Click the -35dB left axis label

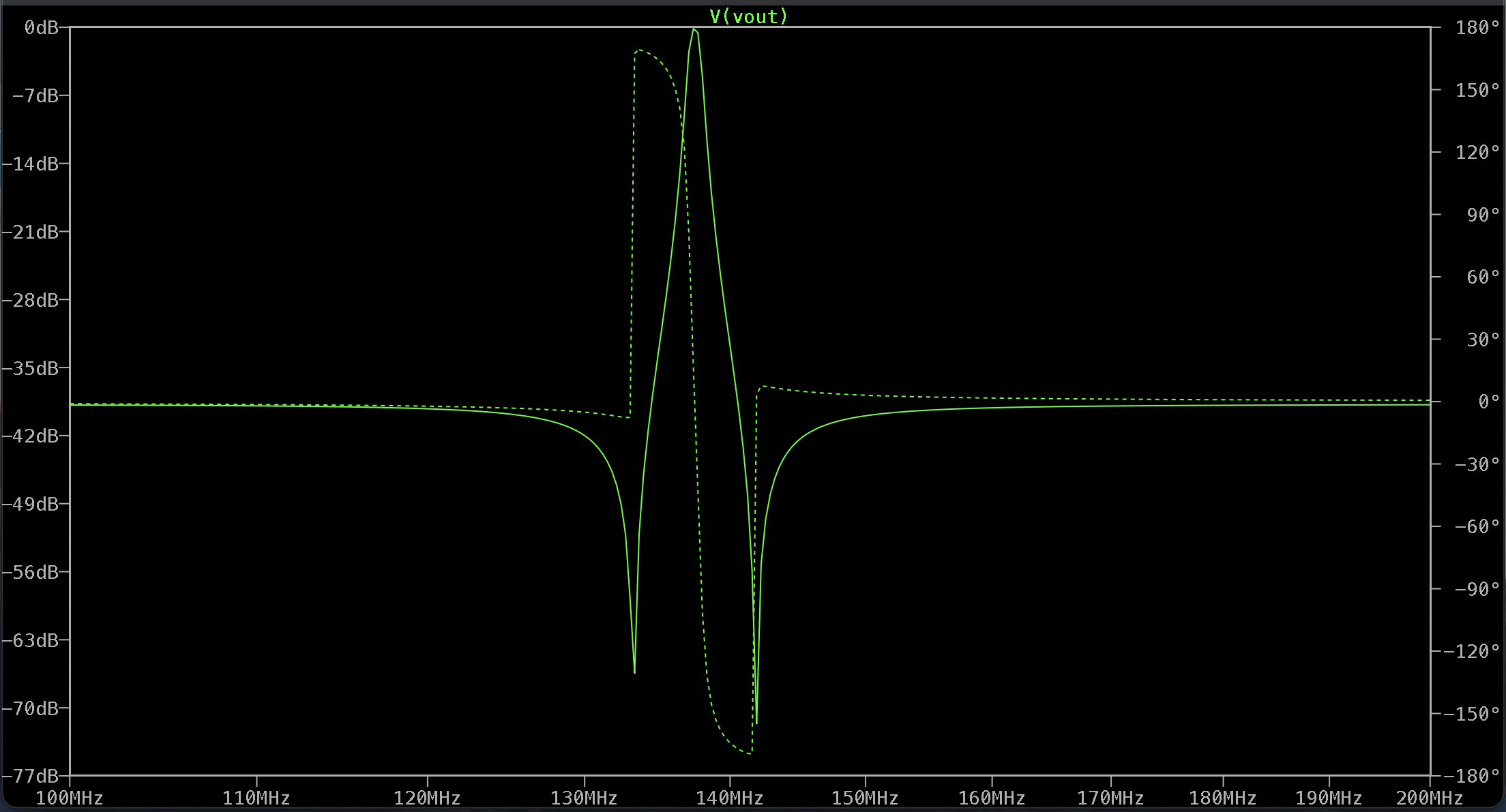coord(31,368)
